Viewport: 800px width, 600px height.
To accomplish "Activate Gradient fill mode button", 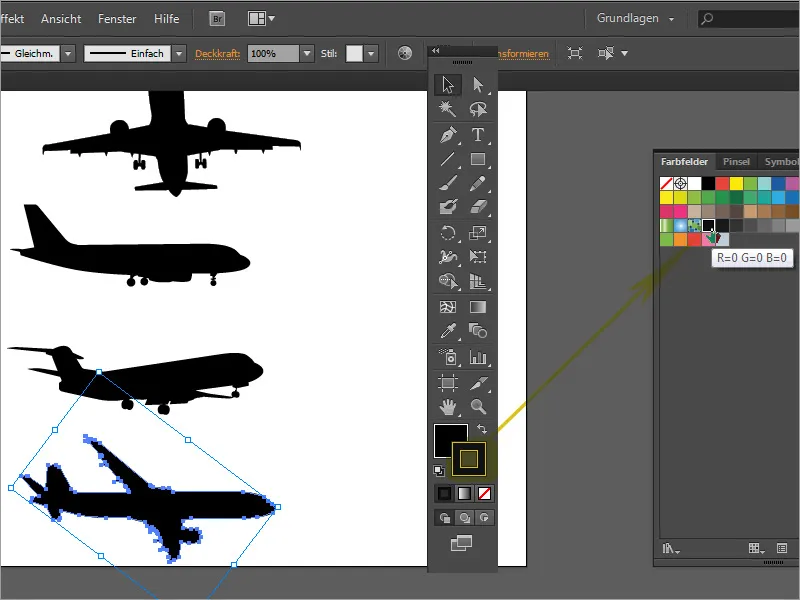I will (464, 493).
